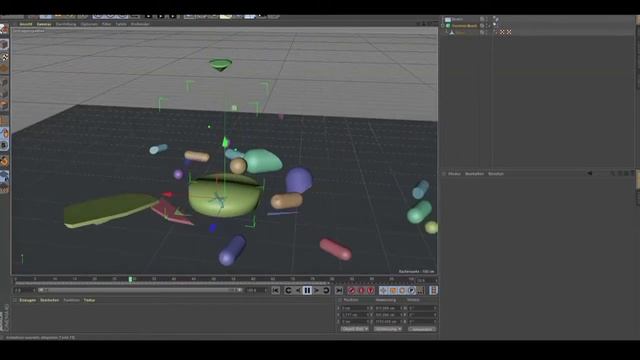Go to the next keyframe

click(x=326, y=290)
